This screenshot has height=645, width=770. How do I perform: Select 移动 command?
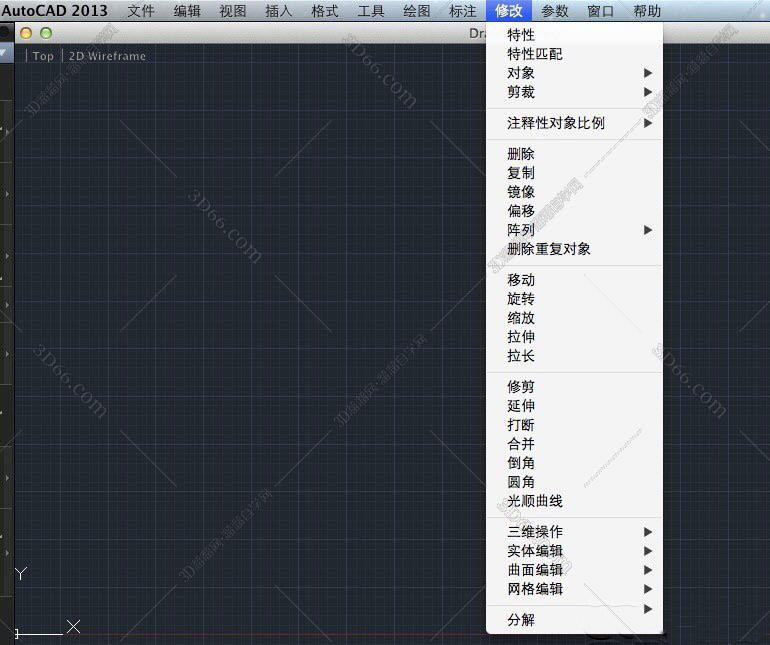coord(574,280)
